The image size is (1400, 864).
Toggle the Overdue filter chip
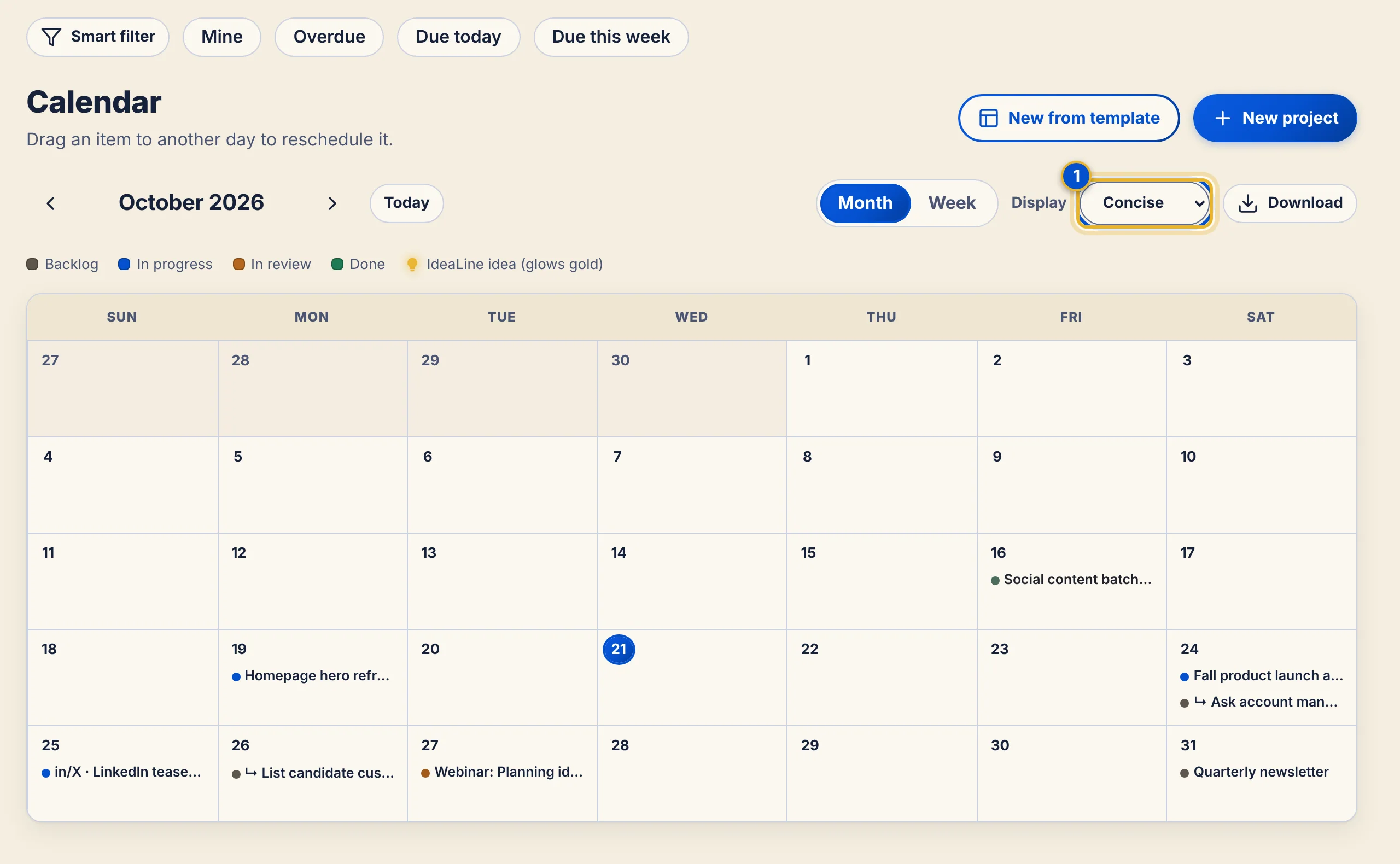tap(329, 37)
